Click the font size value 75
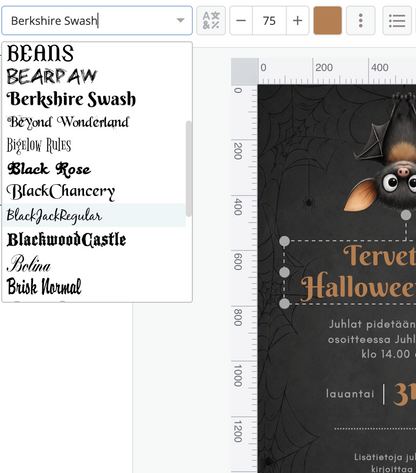The image size is (416, 473). coord(269,20)
